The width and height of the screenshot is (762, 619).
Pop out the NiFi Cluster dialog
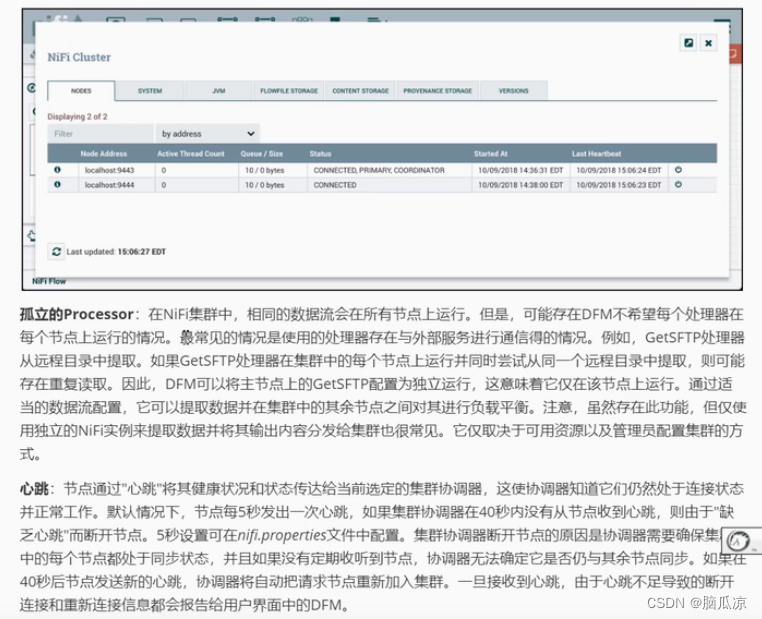point(688,43)
